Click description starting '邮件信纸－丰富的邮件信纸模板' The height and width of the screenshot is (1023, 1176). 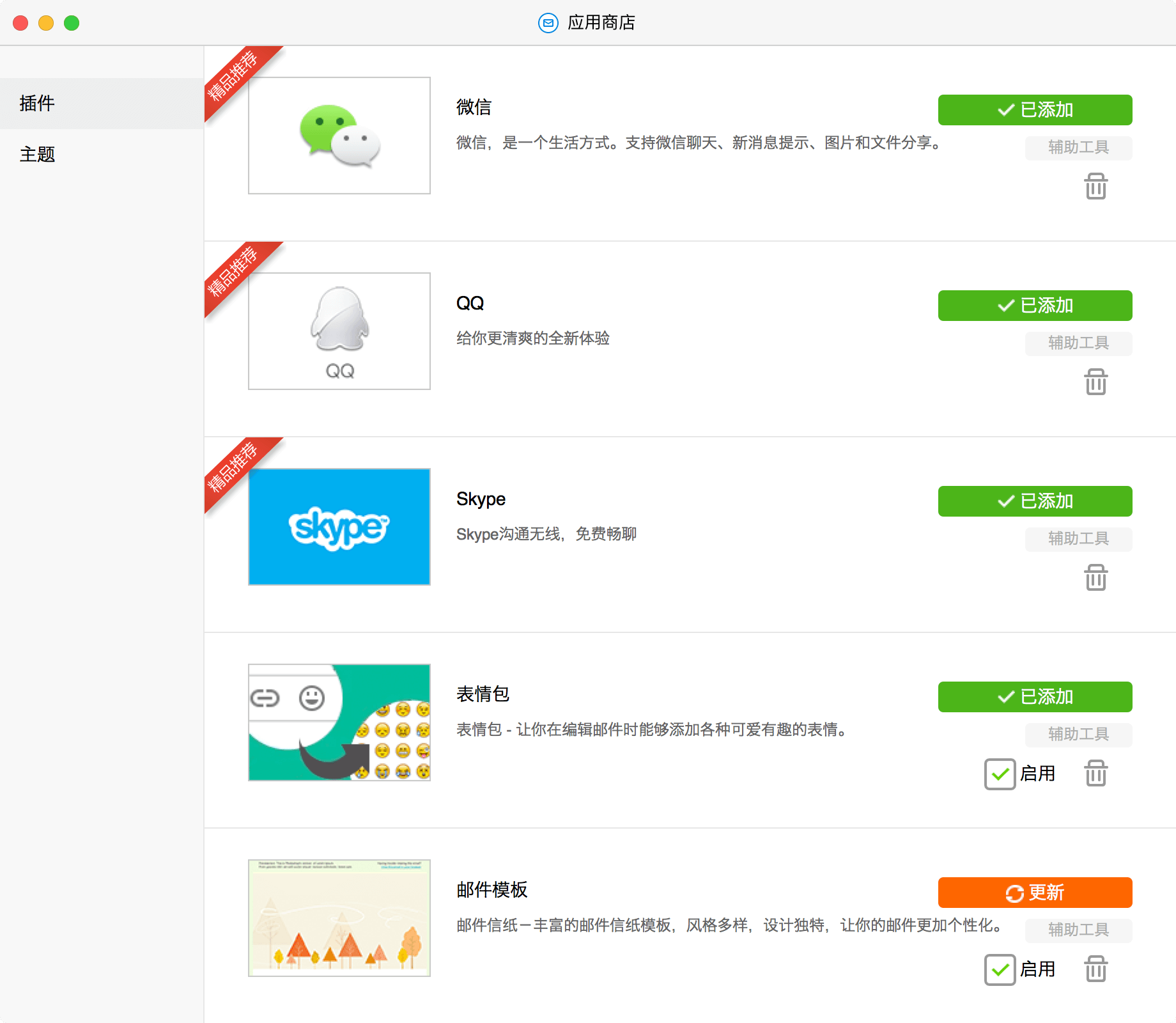pyautogui.click(x=729, y=925)
